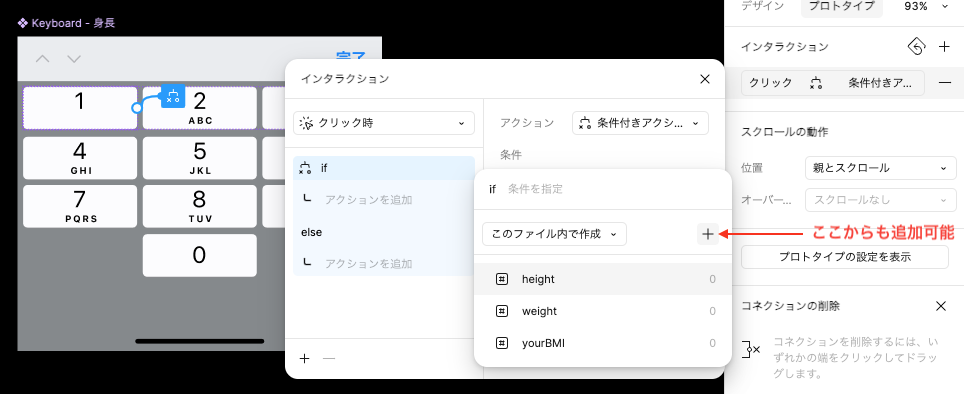The image size is (964, 394).
Task: Click the conditional connection badge on the canvas
Action: (x=173, y=96)
